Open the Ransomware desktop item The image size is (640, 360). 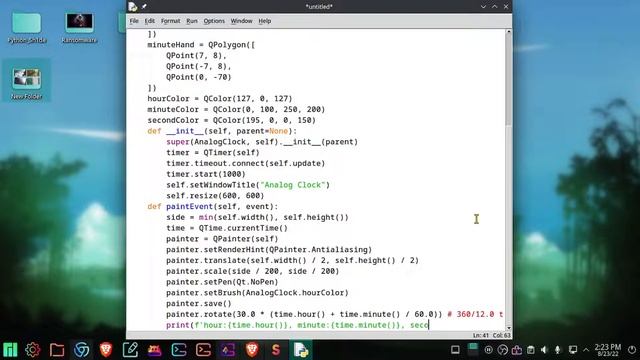coord(79,28)
